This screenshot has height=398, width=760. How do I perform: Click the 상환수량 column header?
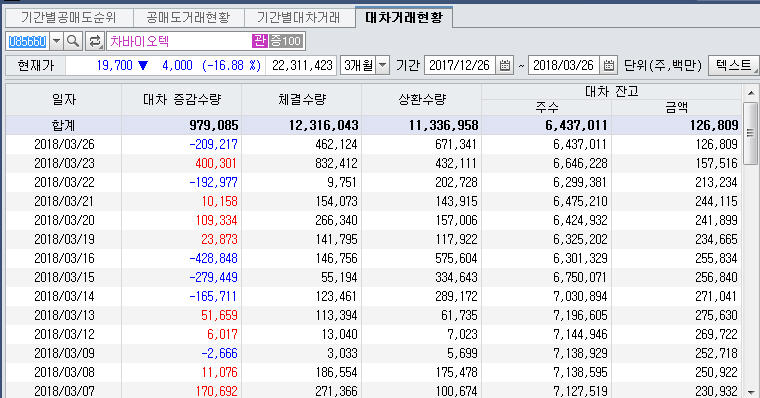[421, 99]
